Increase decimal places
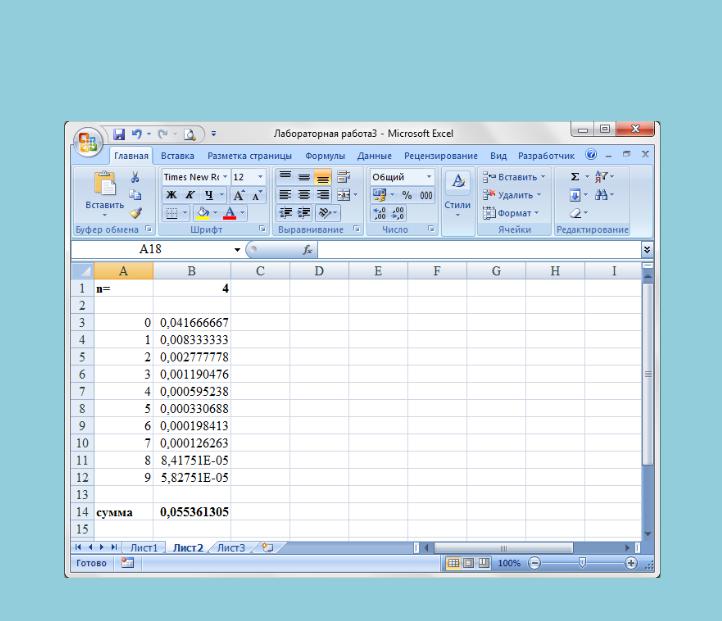Screen dimensions: 722x621 pos(379,213)
